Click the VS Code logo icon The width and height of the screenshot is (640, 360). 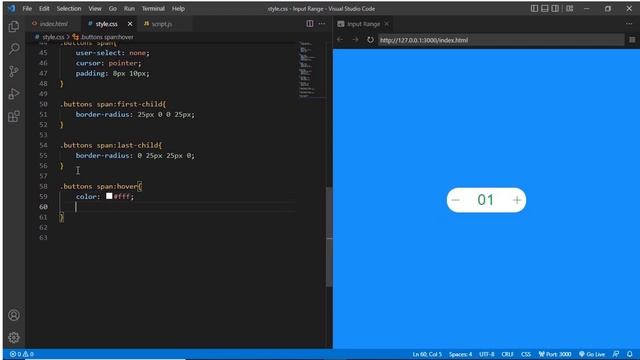pyautogui.click(x=11, y=8)
